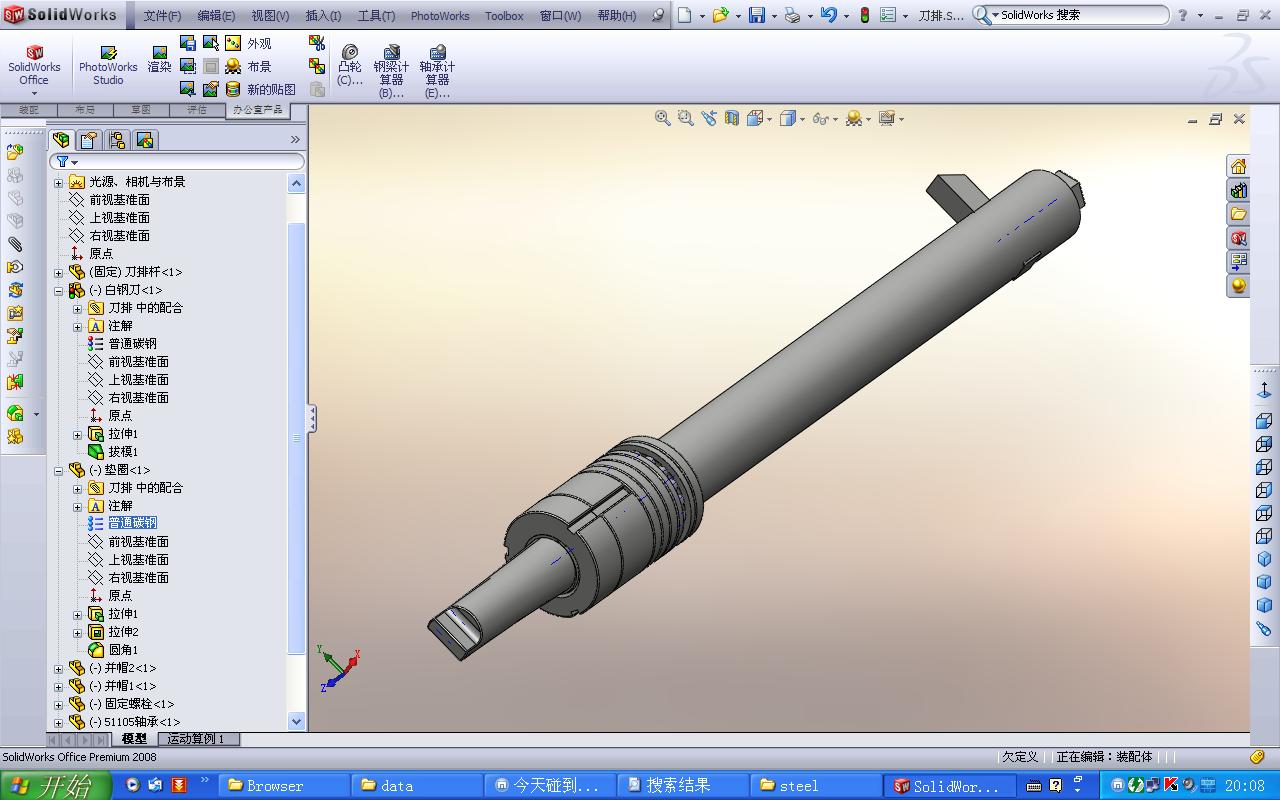The width and height of the screenshot is (1280, 800).
Task: Open the steel folder in the taskbar
Action: click(815, 786)
